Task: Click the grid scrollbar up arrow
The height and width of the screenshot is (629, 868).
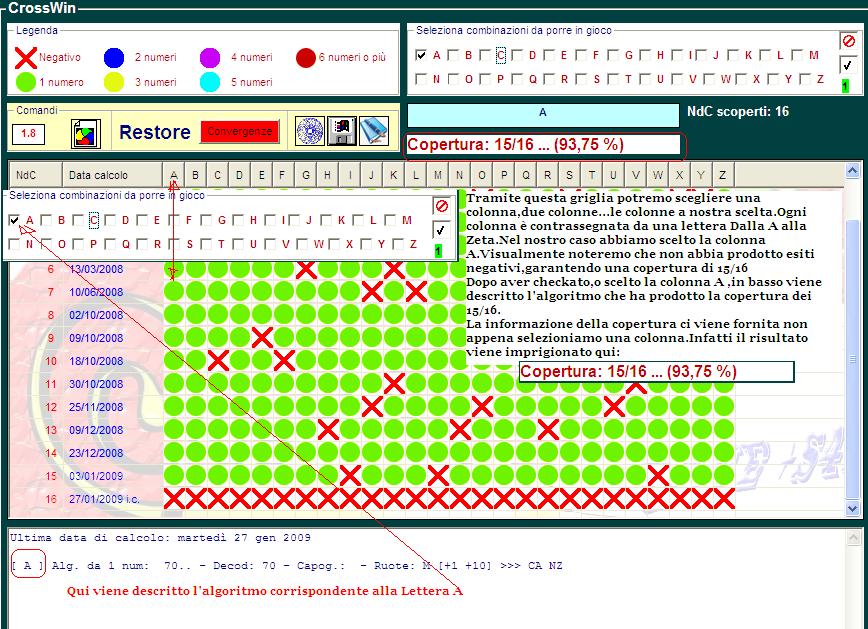Action: (x=852, y=171)
